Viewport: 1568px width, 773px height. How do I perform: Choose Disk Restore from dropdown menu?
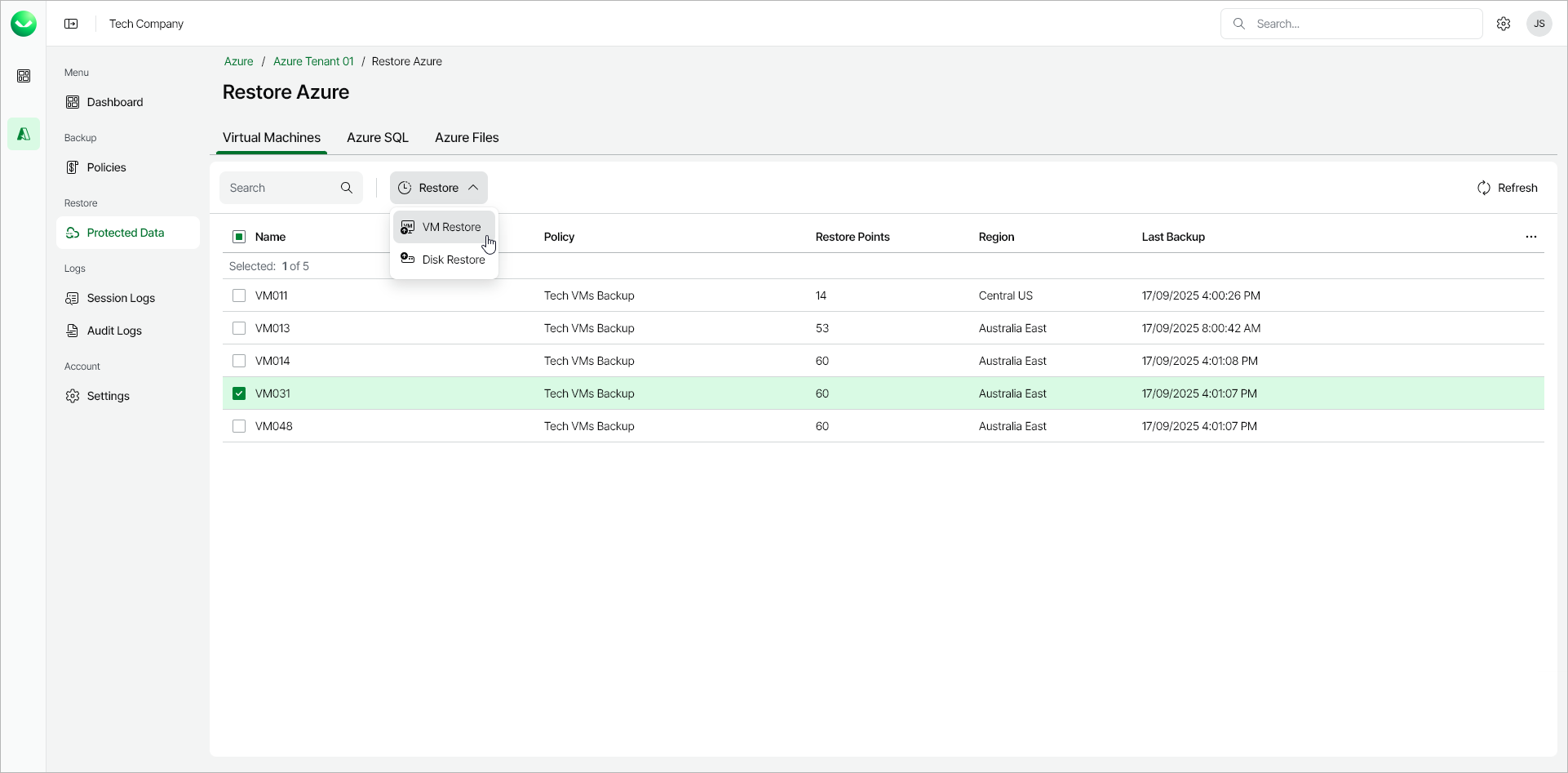tap(453, 260)
